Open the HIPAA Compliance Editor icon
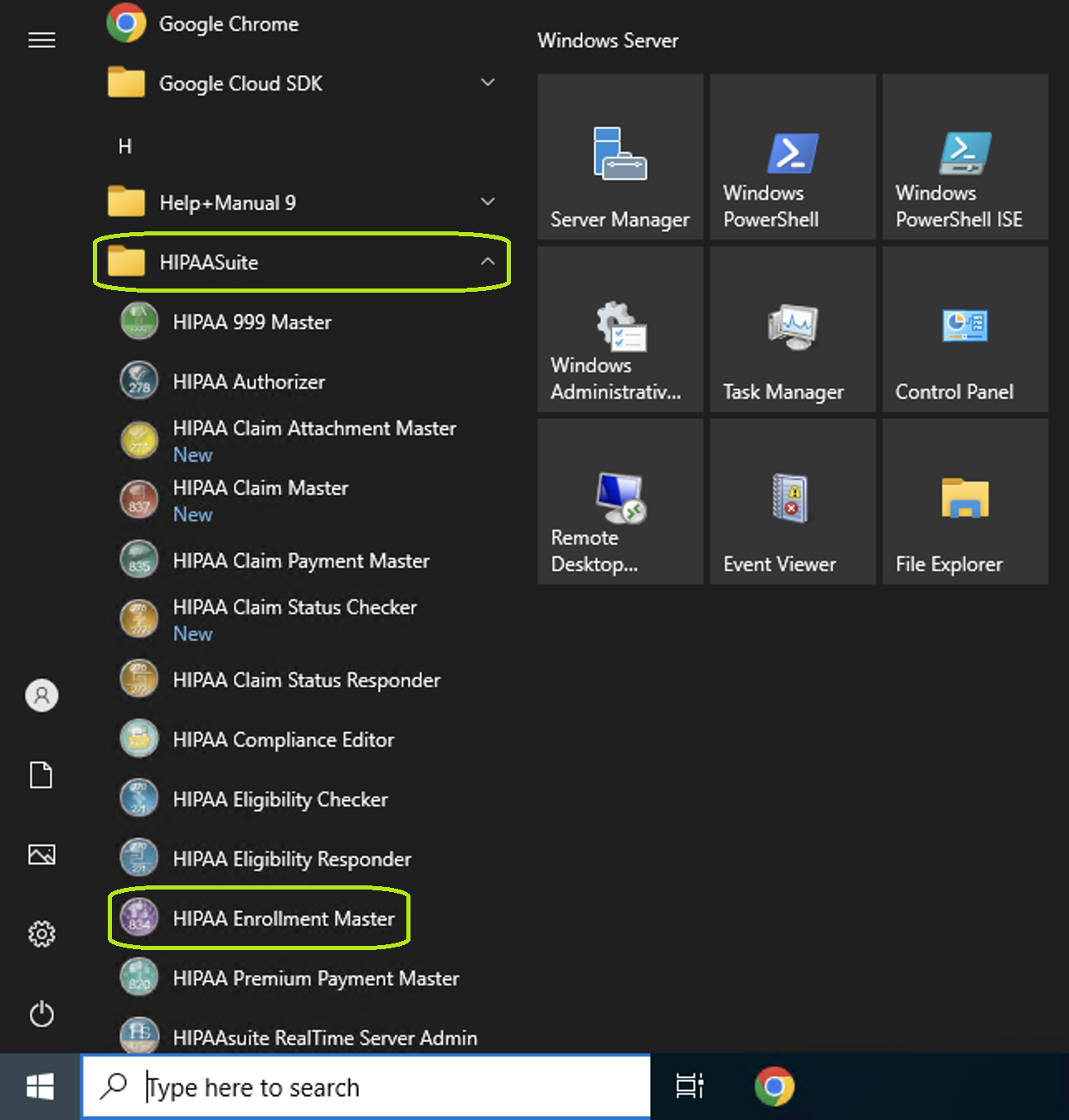The width and height of the screenshot is (1069, 1120). point(139,739)
